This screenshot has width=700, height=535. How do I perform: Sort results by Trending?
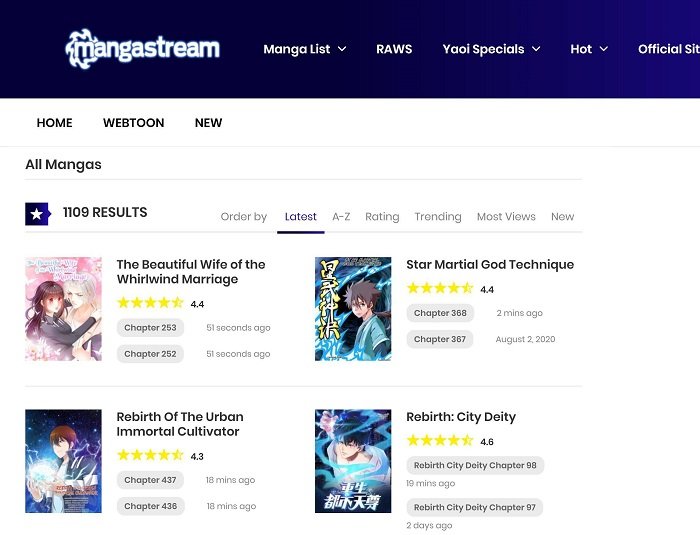point(438,217)
